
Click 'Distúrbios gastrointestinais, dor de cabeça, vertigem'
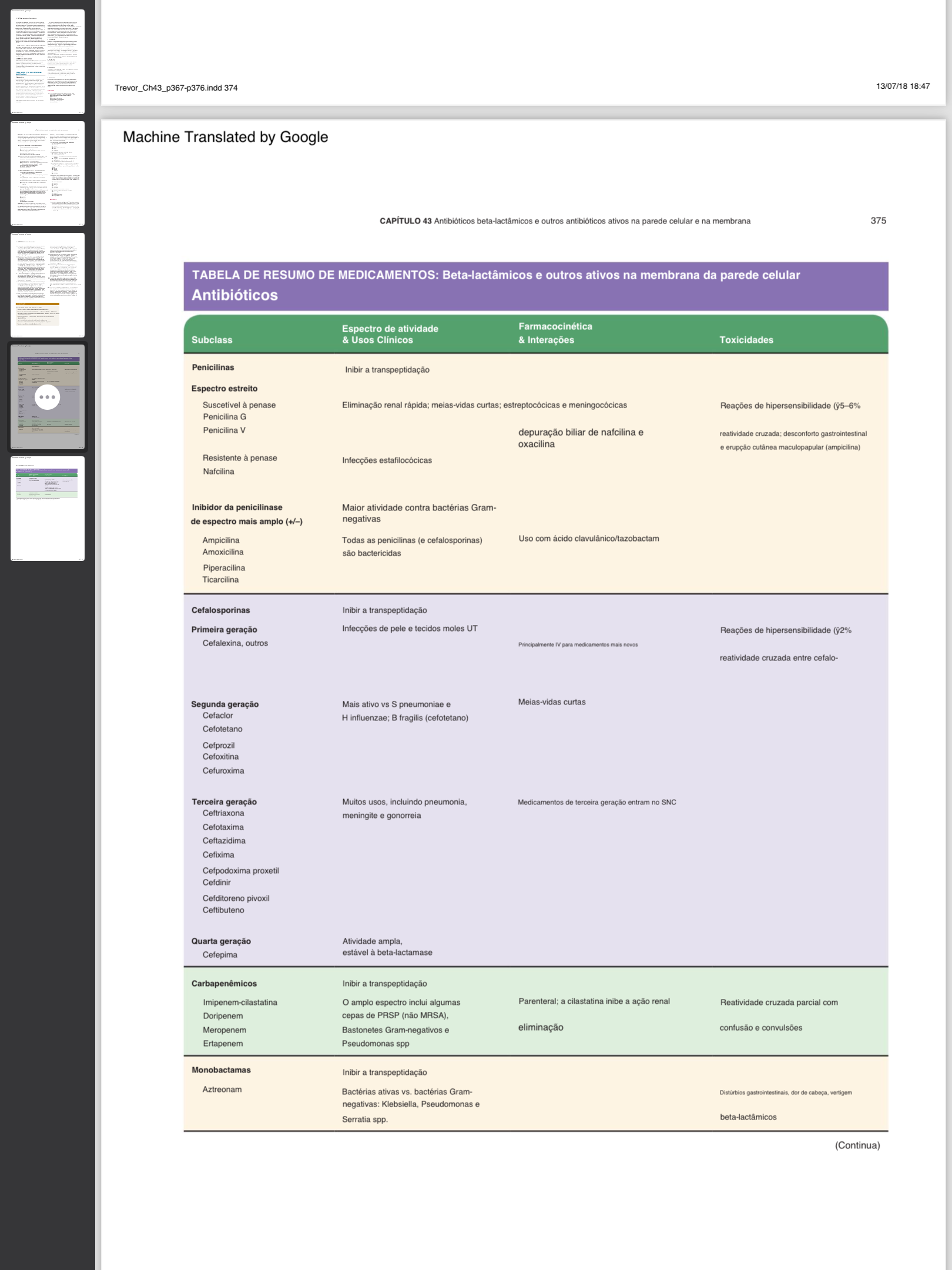(786, 1092)
